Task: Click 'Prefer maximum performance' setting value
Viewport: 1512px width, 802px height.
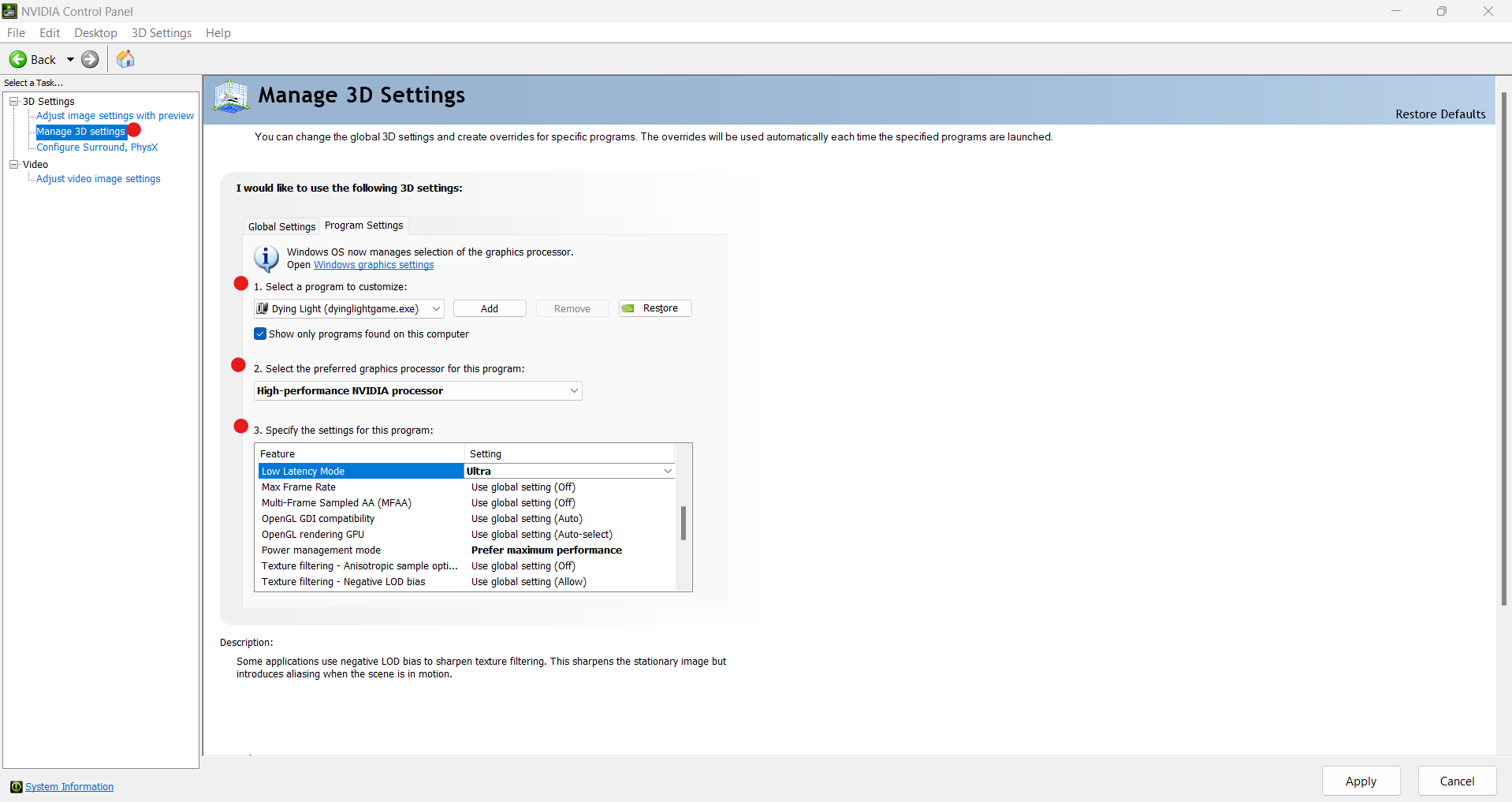Action: (546, 550)
